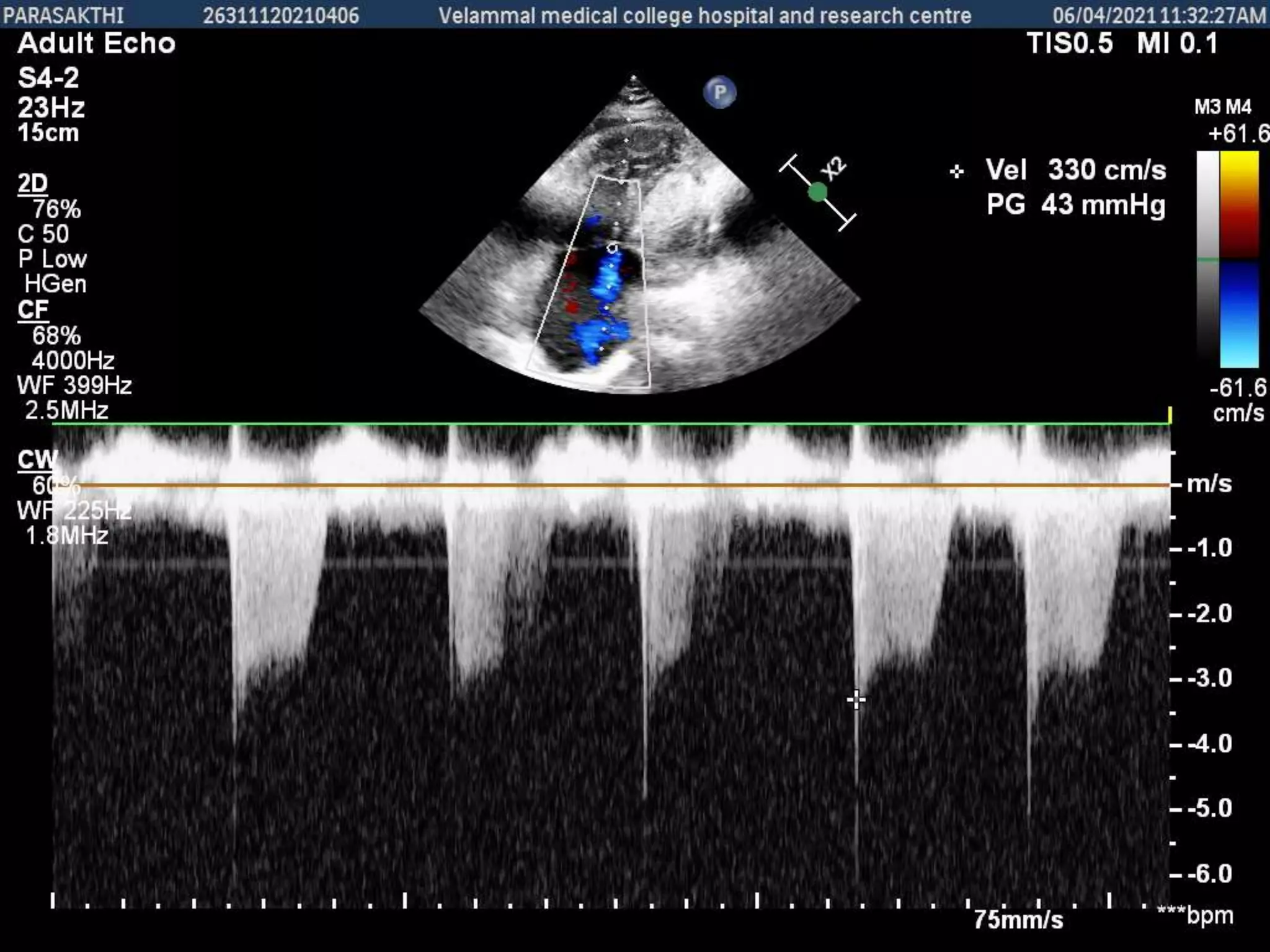Click the green focus depth indicator dot
Image resolution: width=1270 pixels, height=952 pixels.
point(817,193)
